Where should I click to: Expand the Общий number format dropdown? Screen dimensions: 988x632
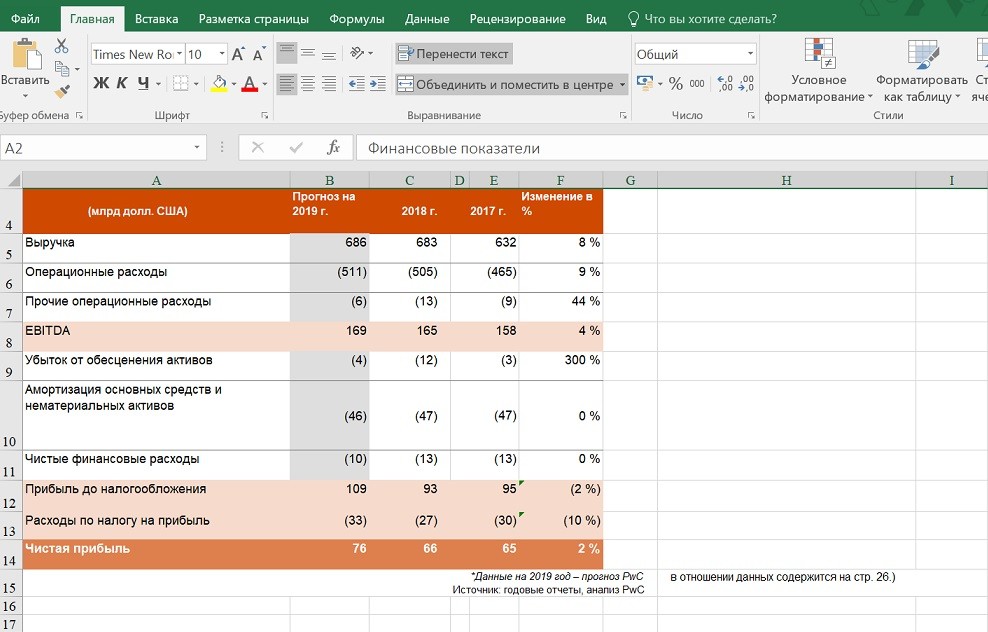tap(750, 54)
